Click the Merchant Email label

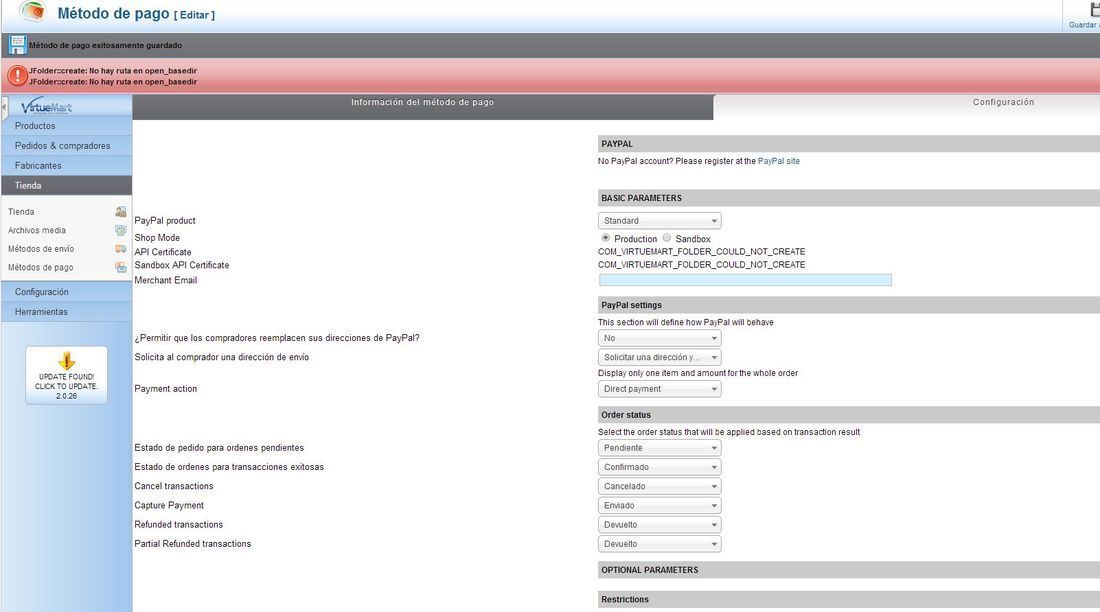tap(166, 280)
